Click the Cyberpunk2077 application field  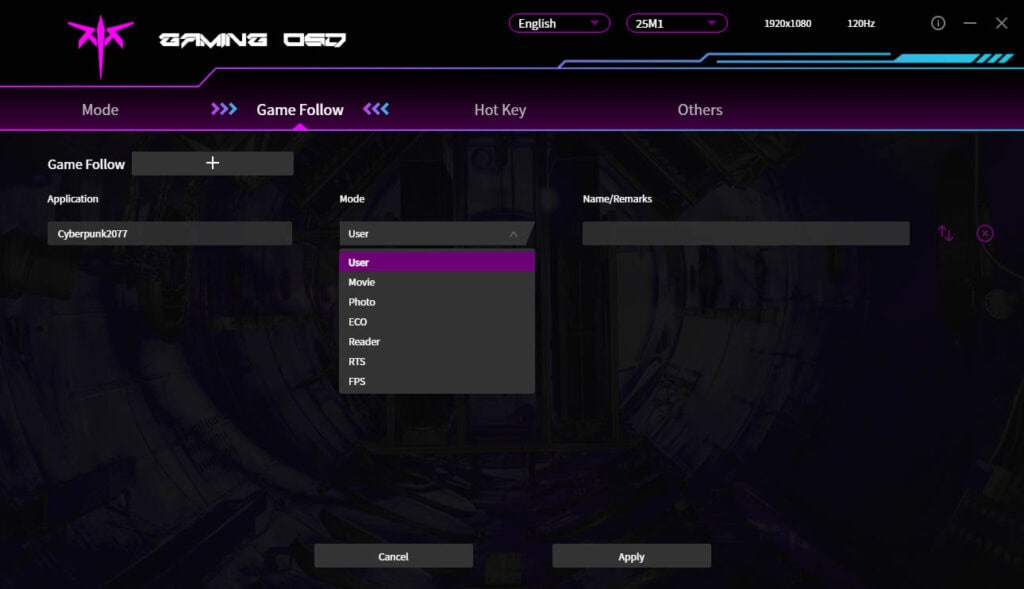pyautogui.click(x=170, y=234)
